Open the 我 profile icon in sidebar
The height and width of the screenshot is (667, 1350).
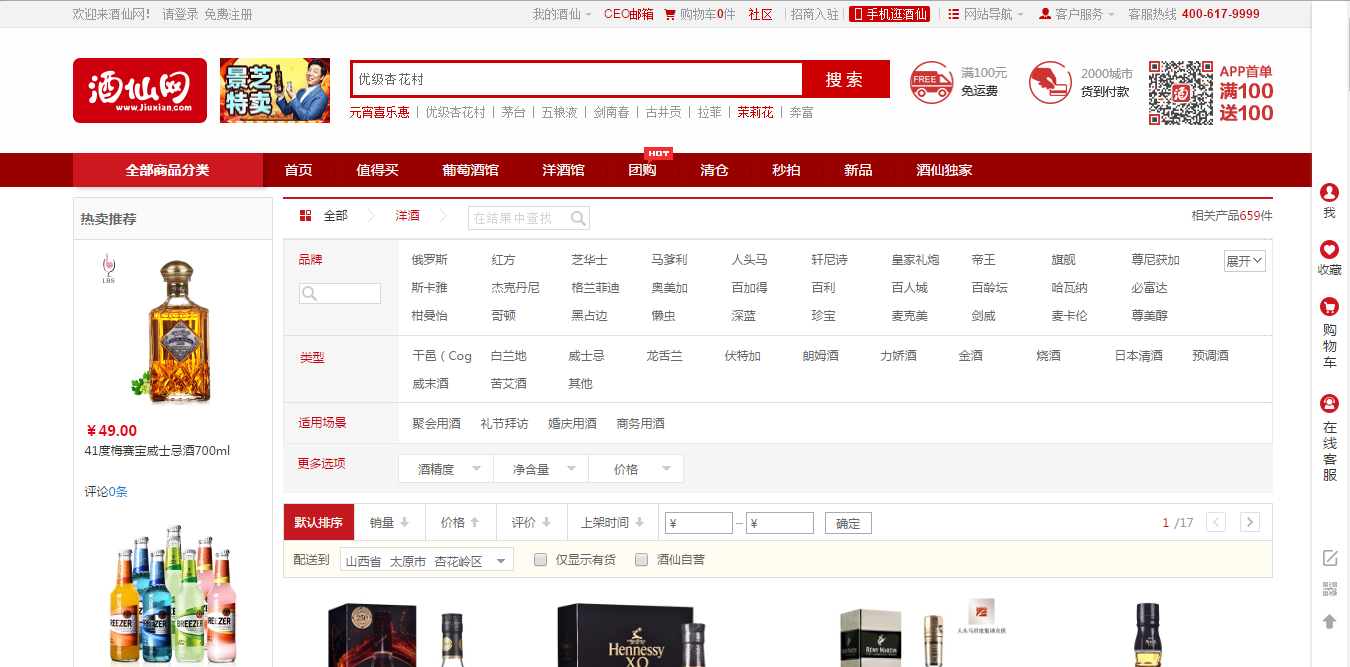1329,192
